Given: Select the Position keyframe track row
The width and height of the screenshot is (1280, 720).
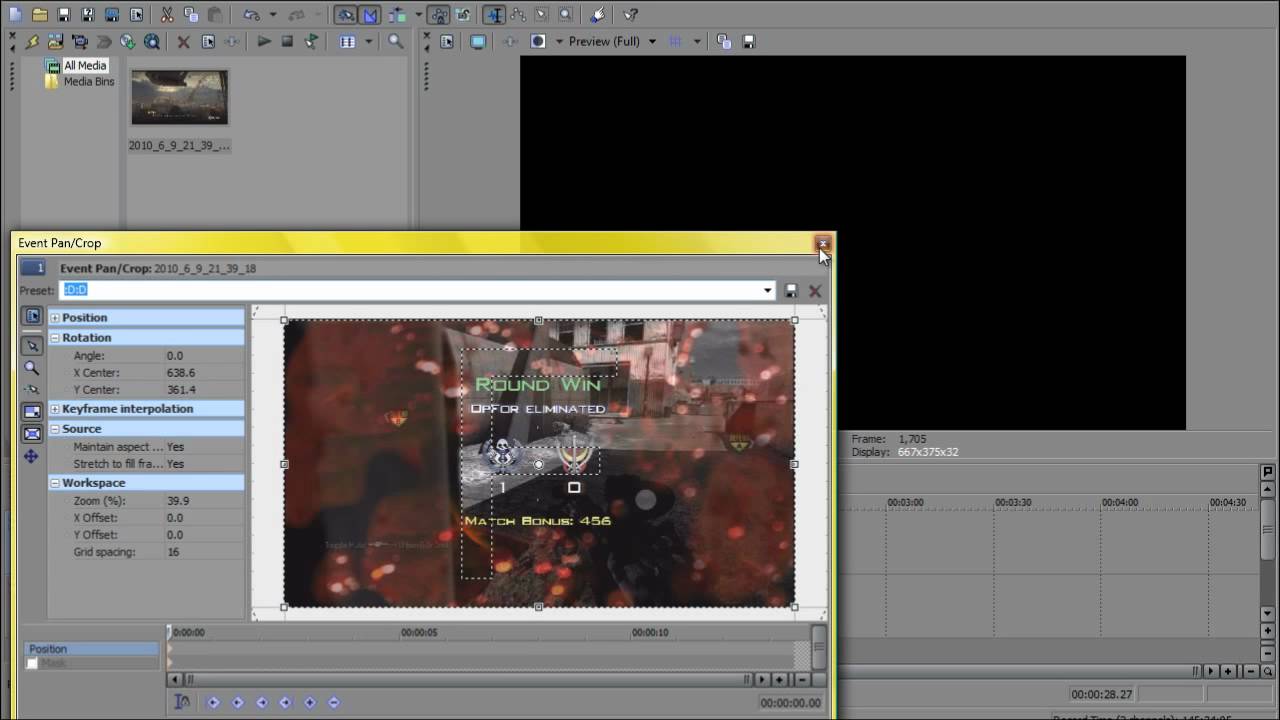Looking at the screenshot, I should click(92, 649).
